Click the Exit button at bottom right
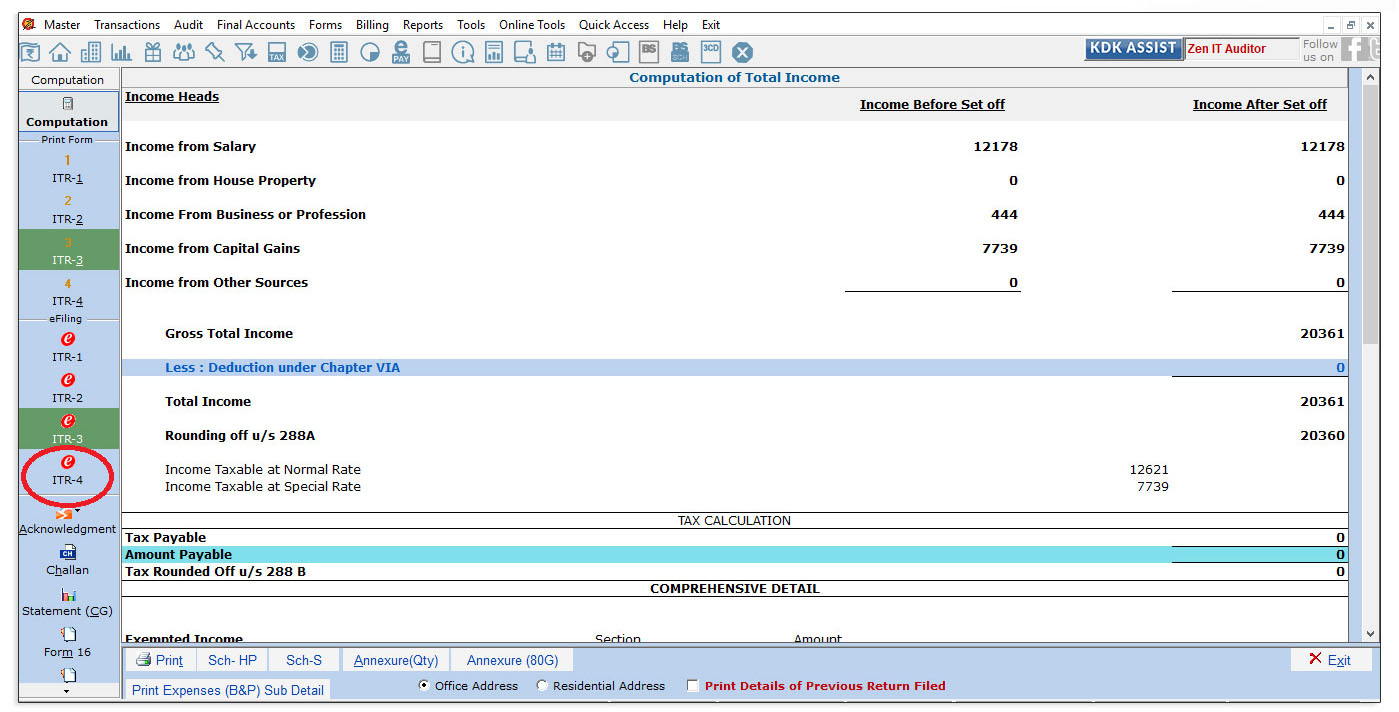Screen dimensions: 1399x712 (1330, 659)
